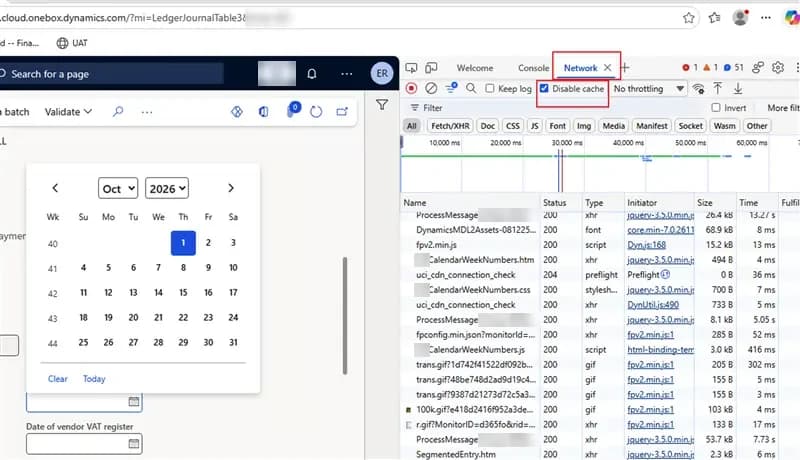The width and height of the screenshot is (800, 460).
Task: Refresh the Dynamics page
Action: (316, 111)
